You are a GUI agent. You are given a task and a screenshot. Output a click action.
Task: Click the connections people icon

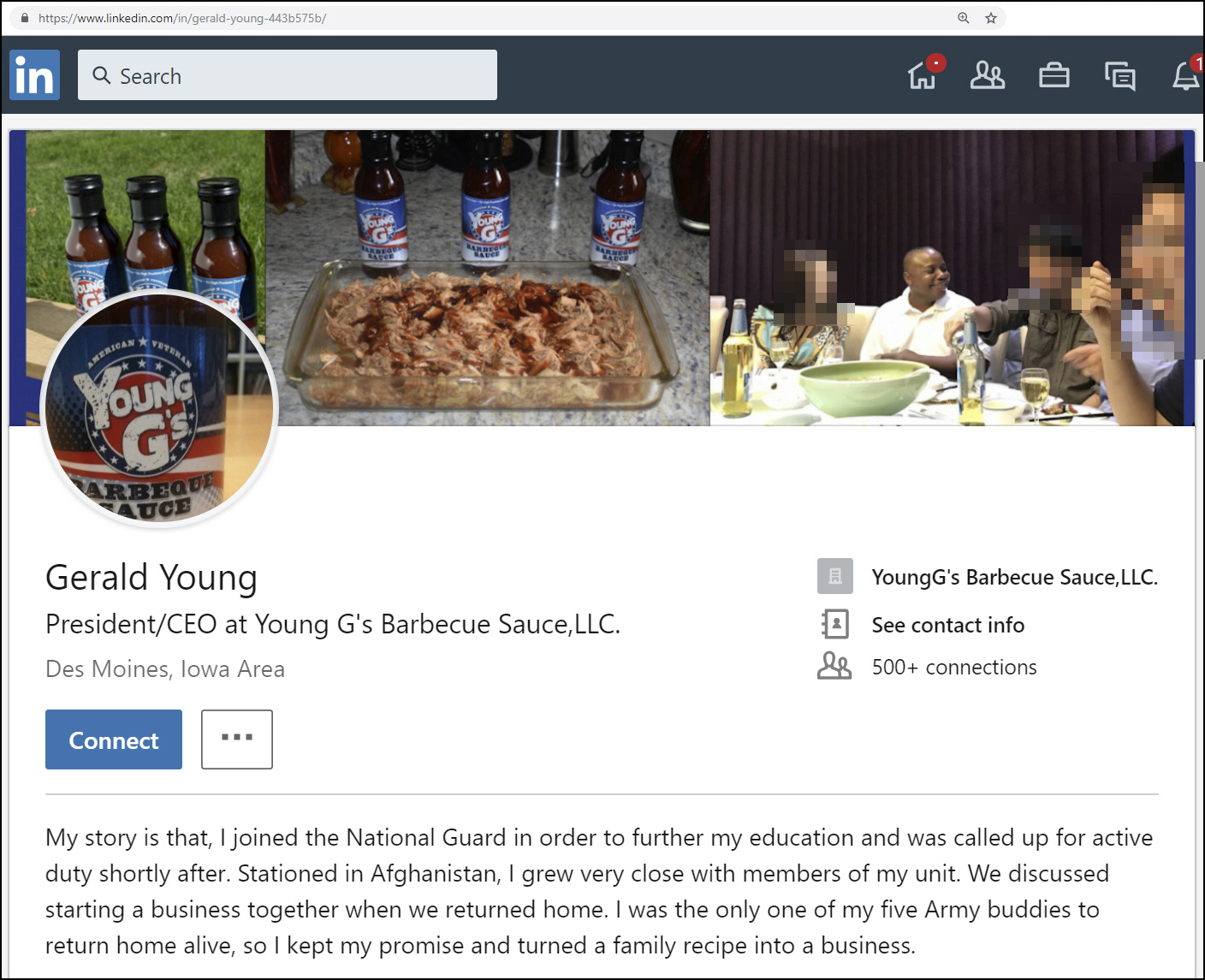click(834, 667)
